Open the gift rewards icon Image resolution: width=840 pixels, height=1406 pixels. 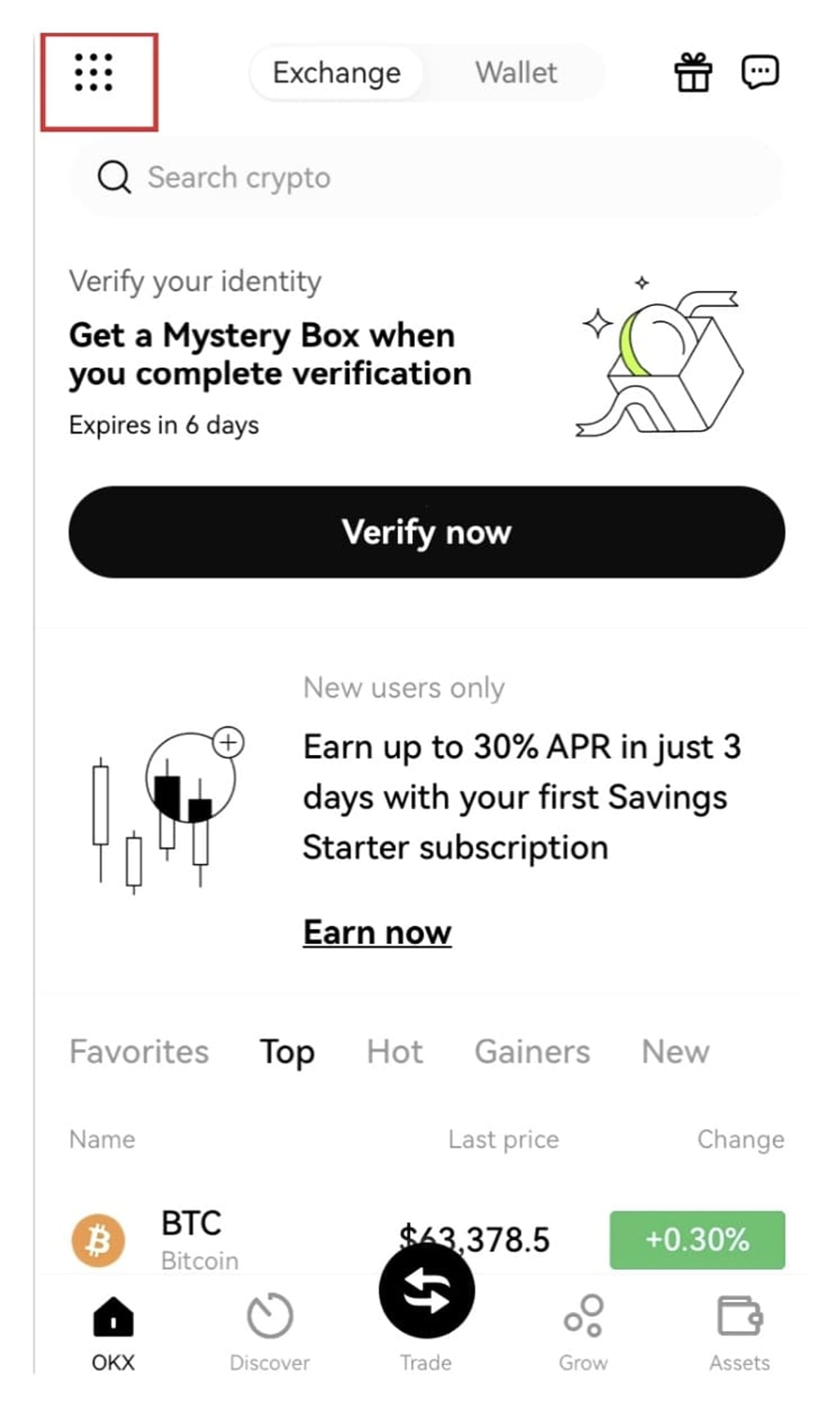point(693,72)
